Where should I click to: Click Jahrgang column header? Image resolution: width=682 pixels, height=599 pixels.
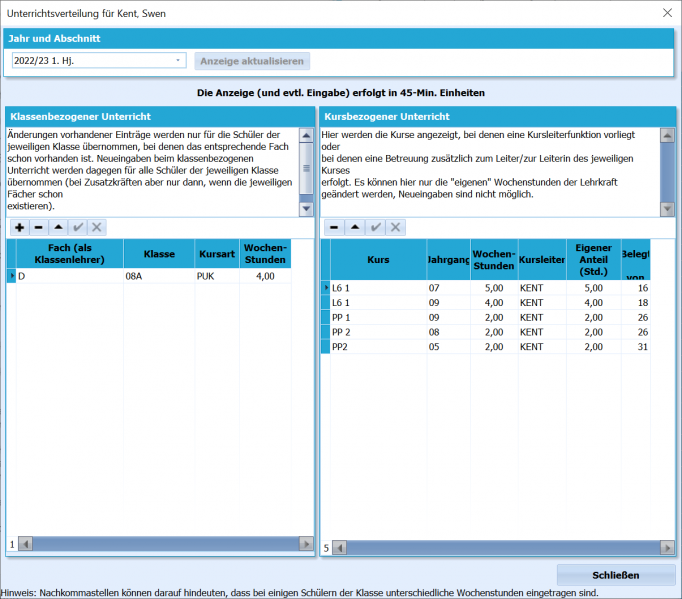tap(448, 260)
